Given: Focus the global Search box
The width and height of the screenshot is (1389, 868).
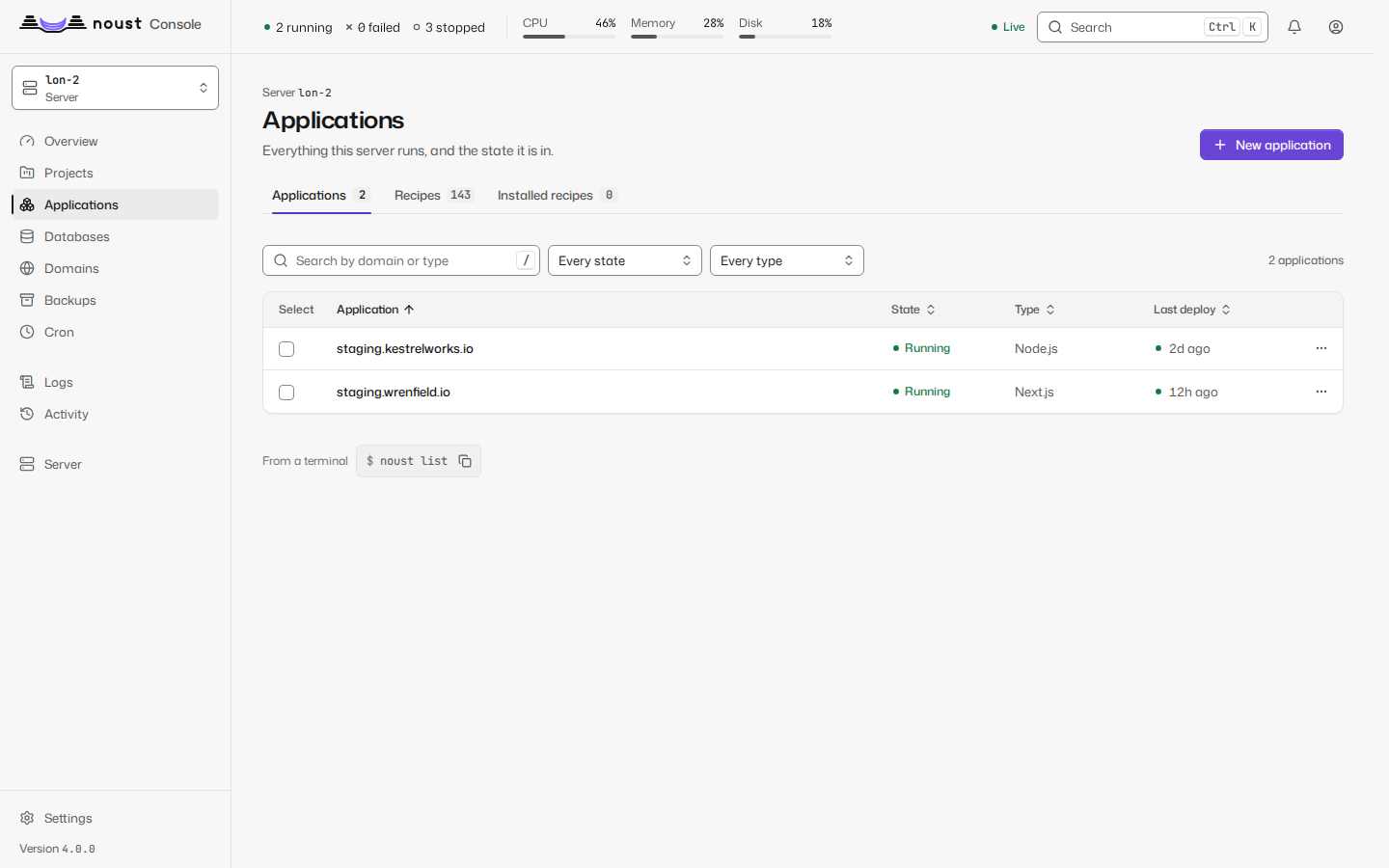Looking at the screenshot, I should 1153,27.
